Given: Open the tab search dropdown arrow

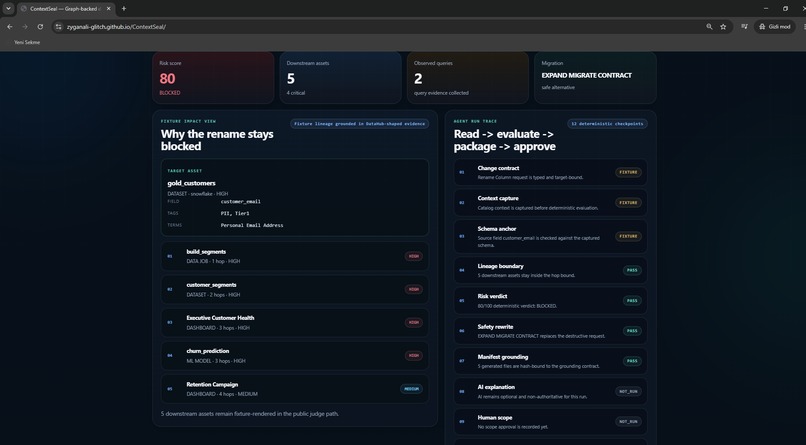Looking at the screenshot, I should click(8, 9).
